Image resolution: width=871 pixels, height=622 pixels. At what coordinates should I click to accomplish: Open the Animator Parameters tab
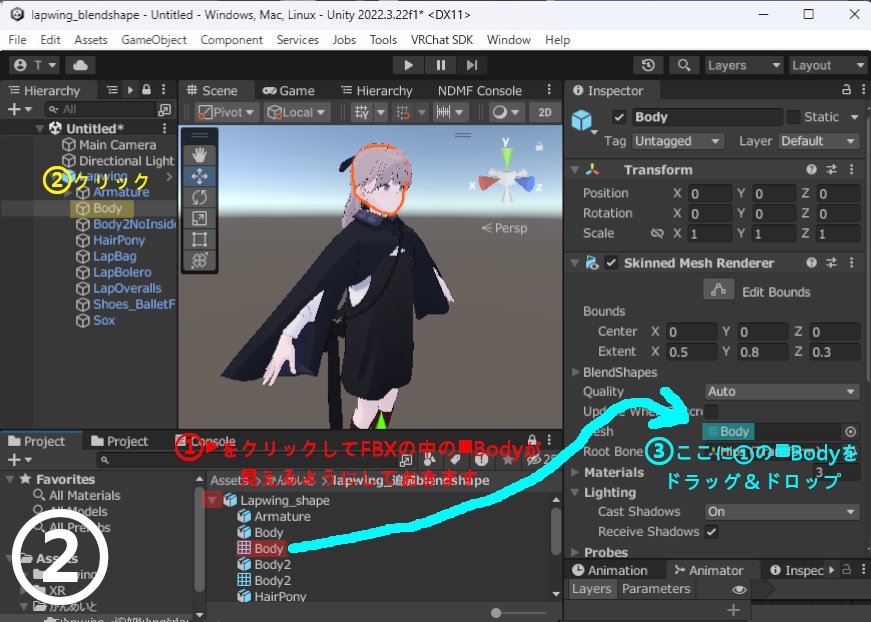(656, 589)
